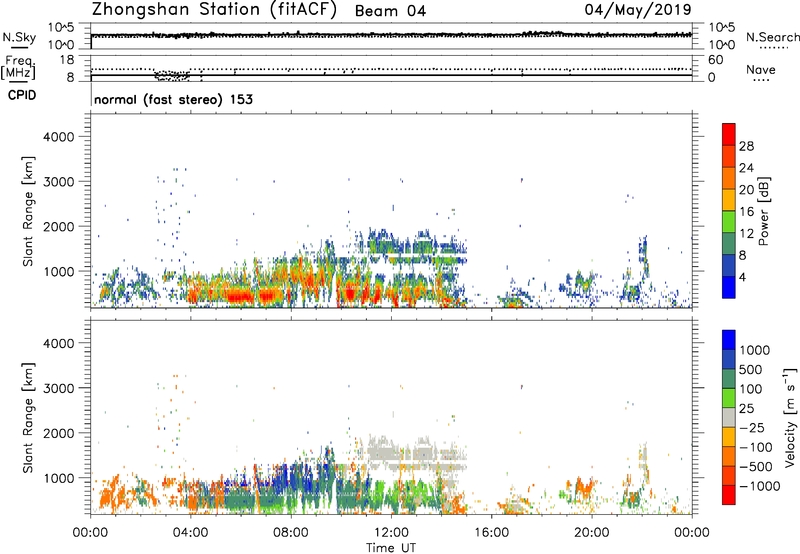Click the '18' frequency axis tick label

click(x=67, y=60)
